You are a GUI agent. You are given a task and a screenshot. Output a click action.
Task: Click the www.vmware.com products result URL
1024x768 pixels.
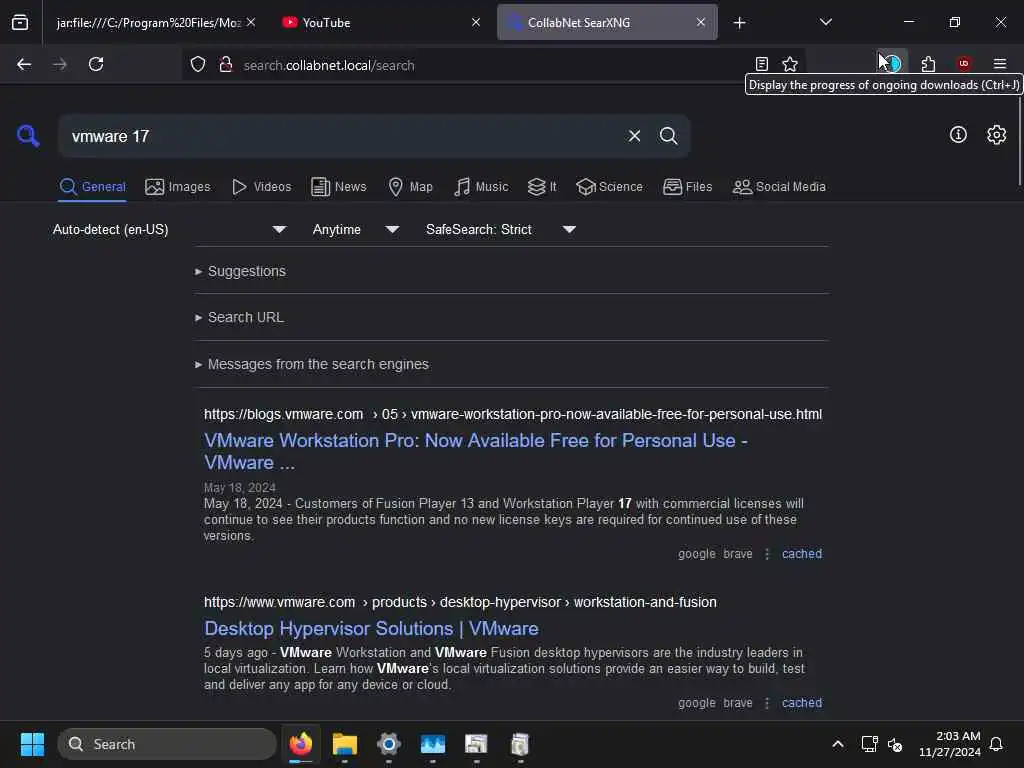tap(460, 602)
